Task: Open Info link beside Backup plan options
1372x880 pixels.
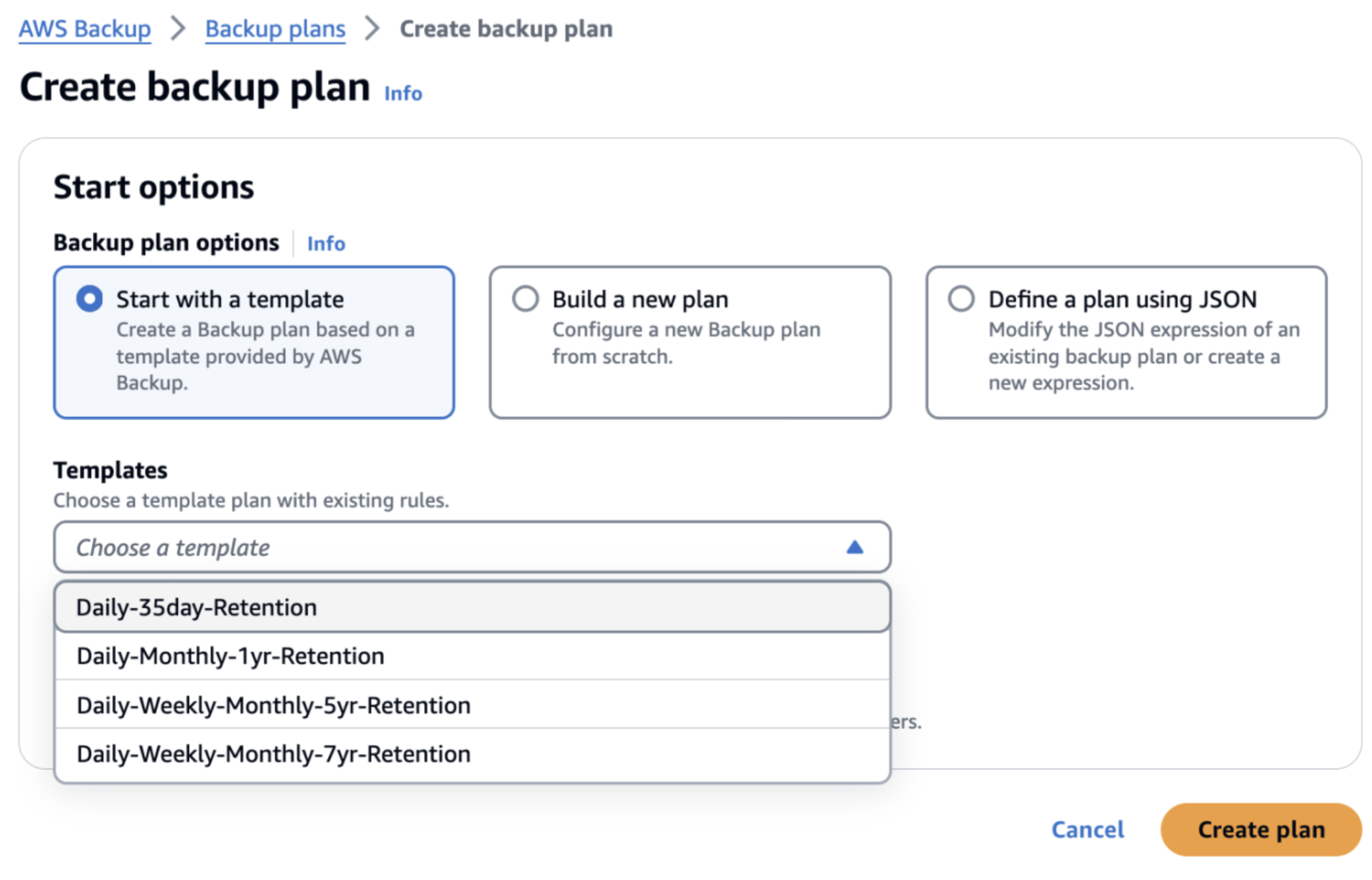Action: (x=326, y=244)
